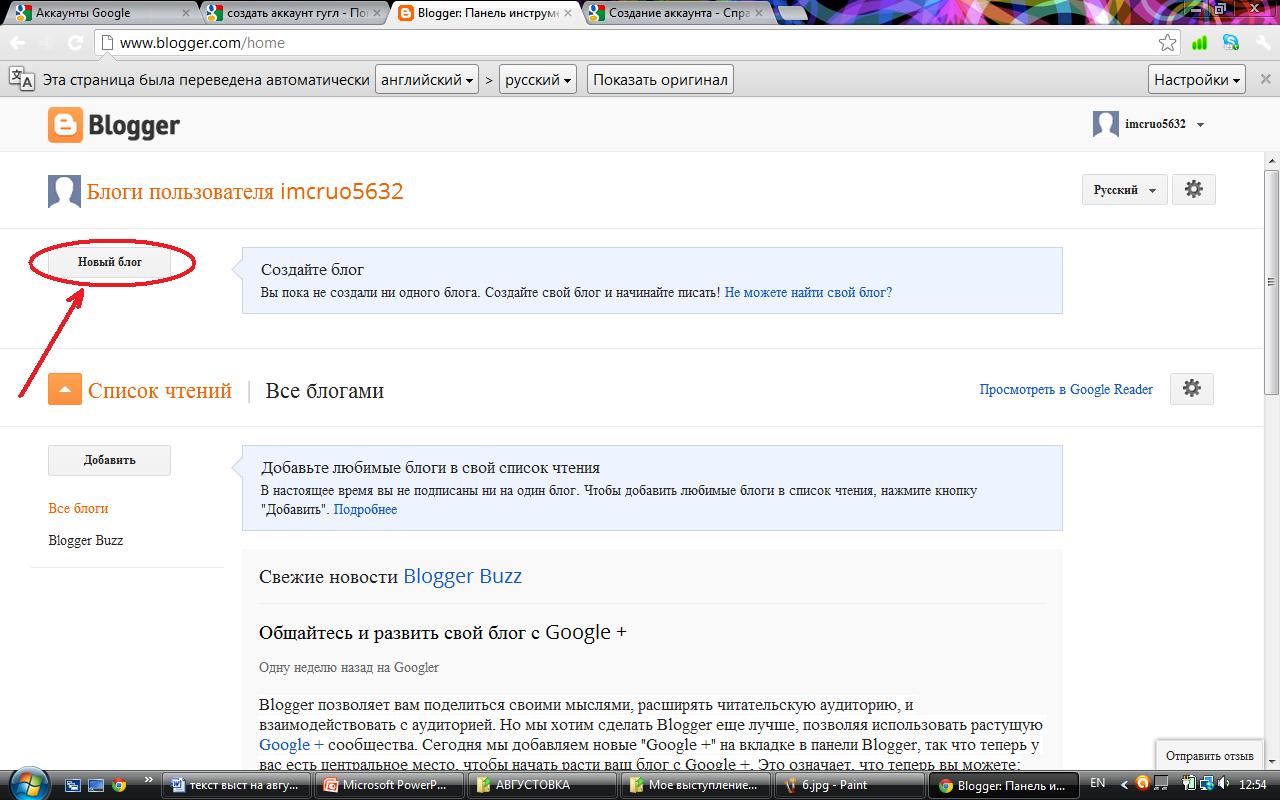Click the 'Добавить' button
Viewport: 1280px width, 800px height.
[109, 460]
